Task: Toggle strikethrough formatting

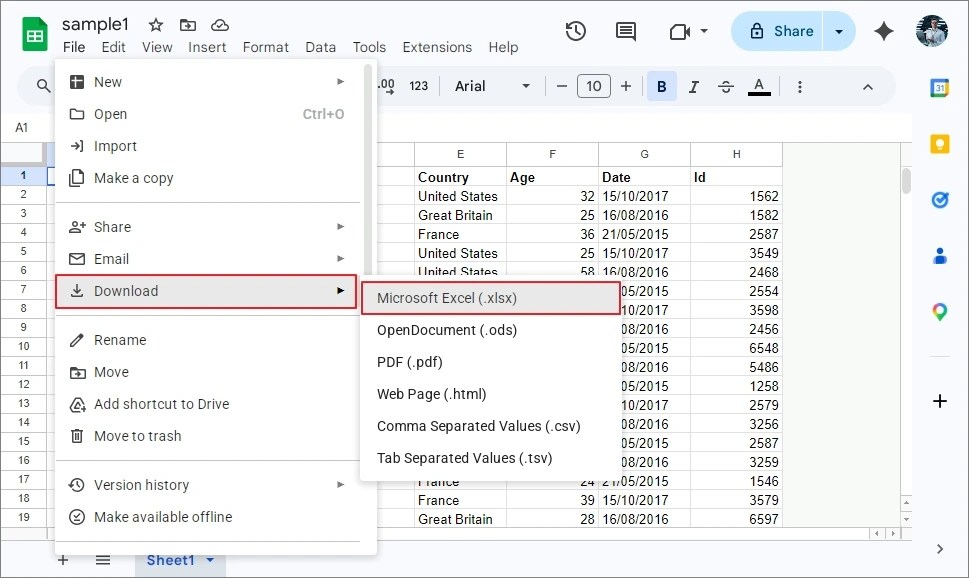Action: click(x=726, y=87)
